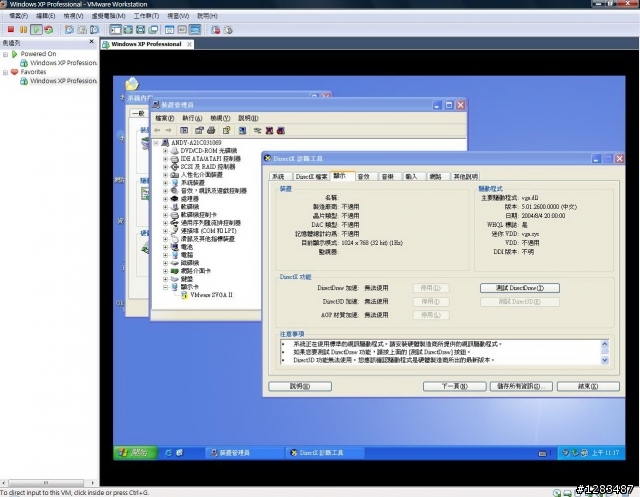Open the Snapshot Manager icon
This screenshot has height=497, width=640.
[95, 29]
